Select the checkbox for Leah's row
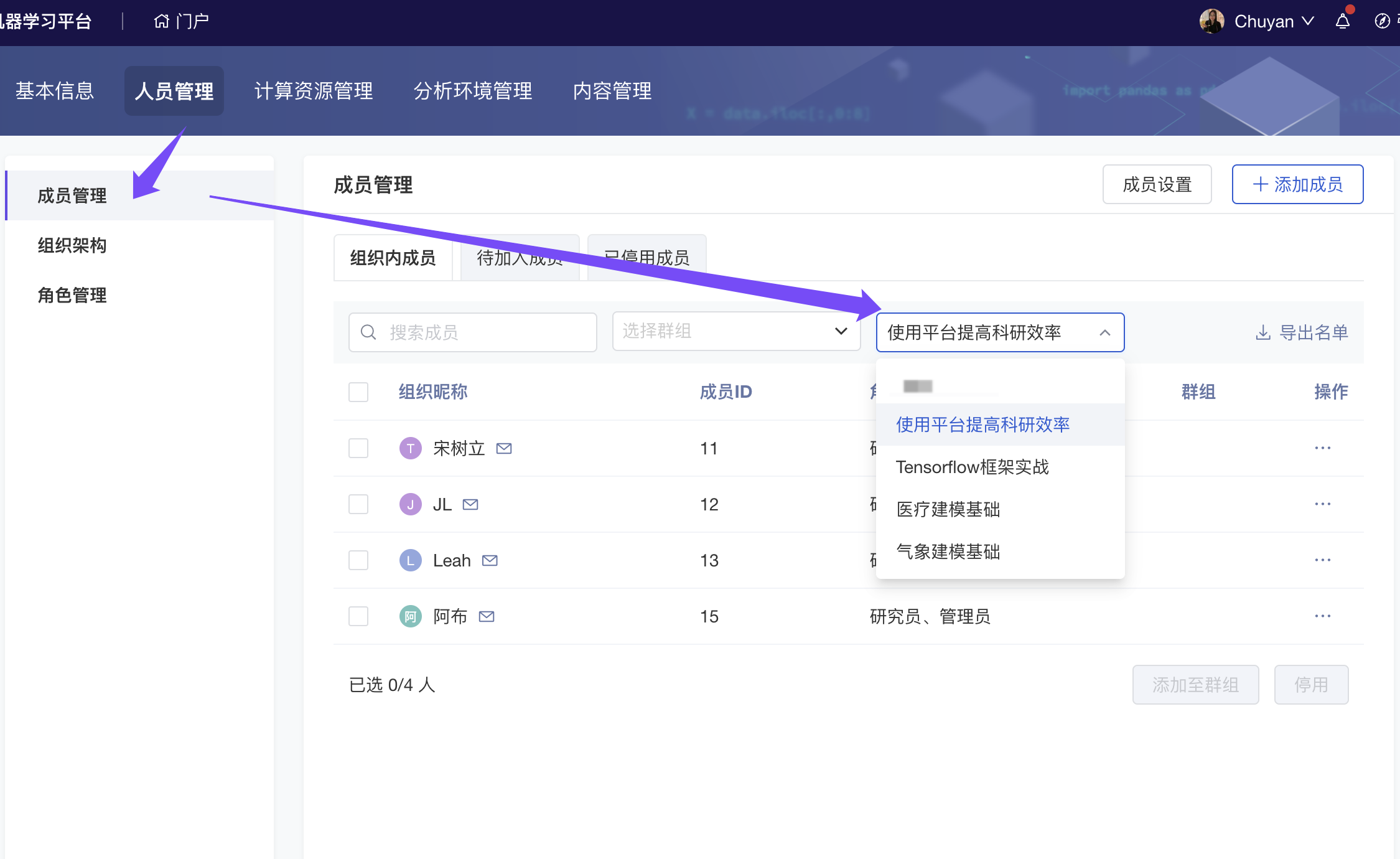The height and width of the screenshot is (859, 1400). (358, 560)
